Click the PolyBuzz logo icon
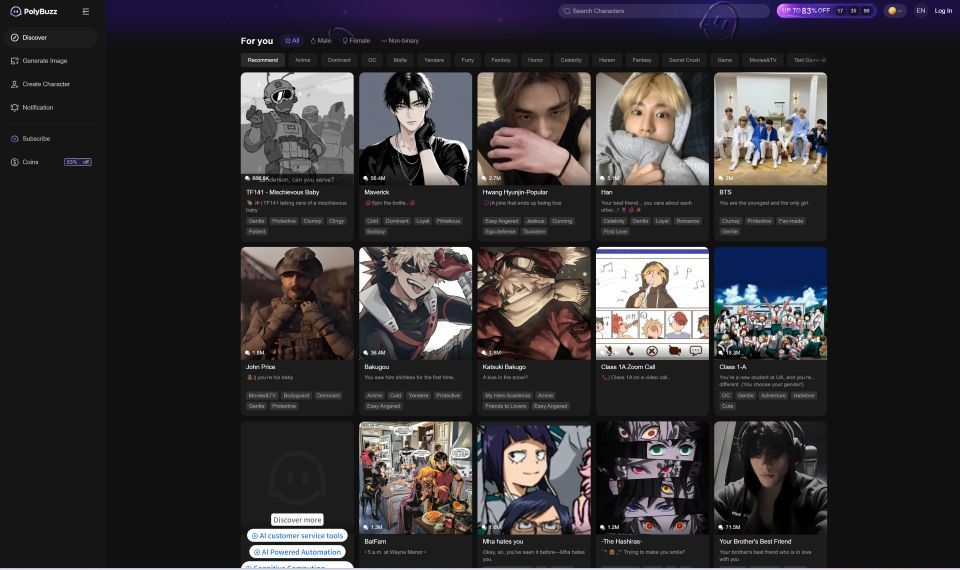 pos(15,11)
